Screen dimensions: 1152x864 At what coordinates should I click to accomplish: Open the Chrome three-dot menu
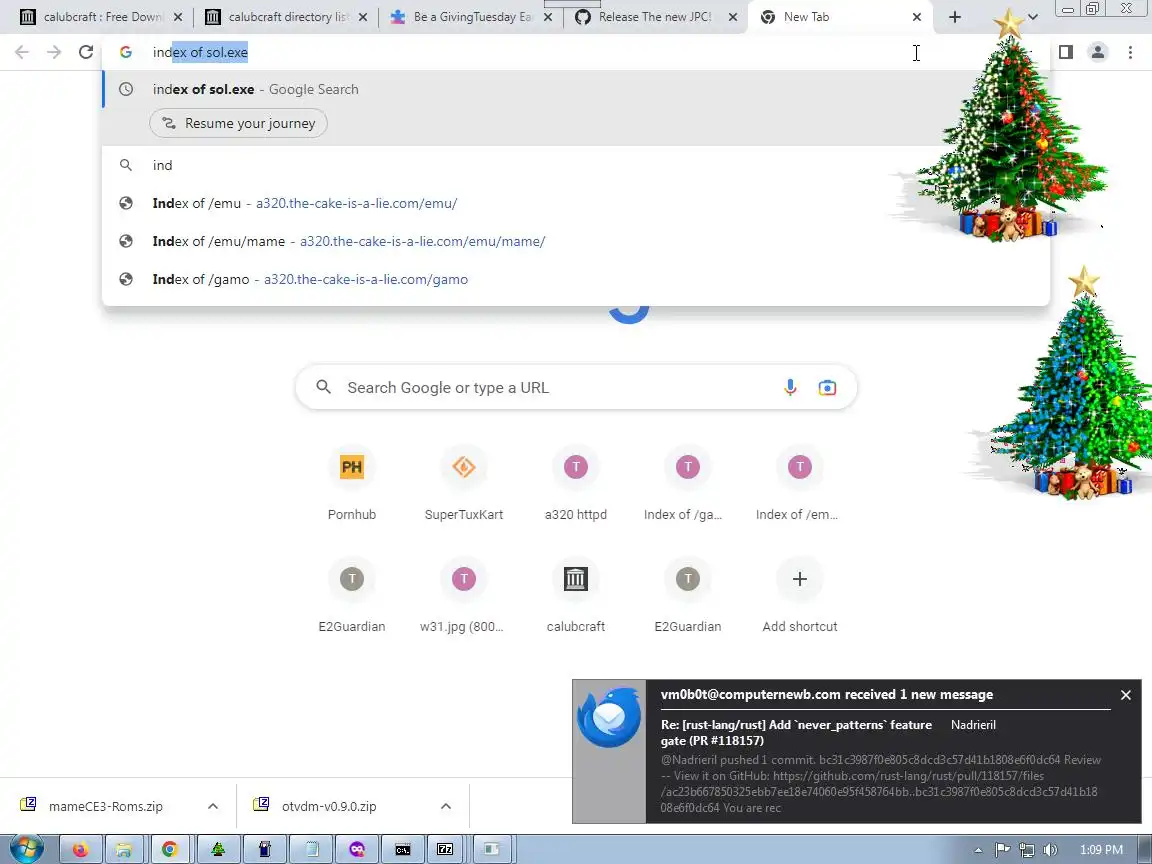pyautogui.click(x=1130, y=52)
